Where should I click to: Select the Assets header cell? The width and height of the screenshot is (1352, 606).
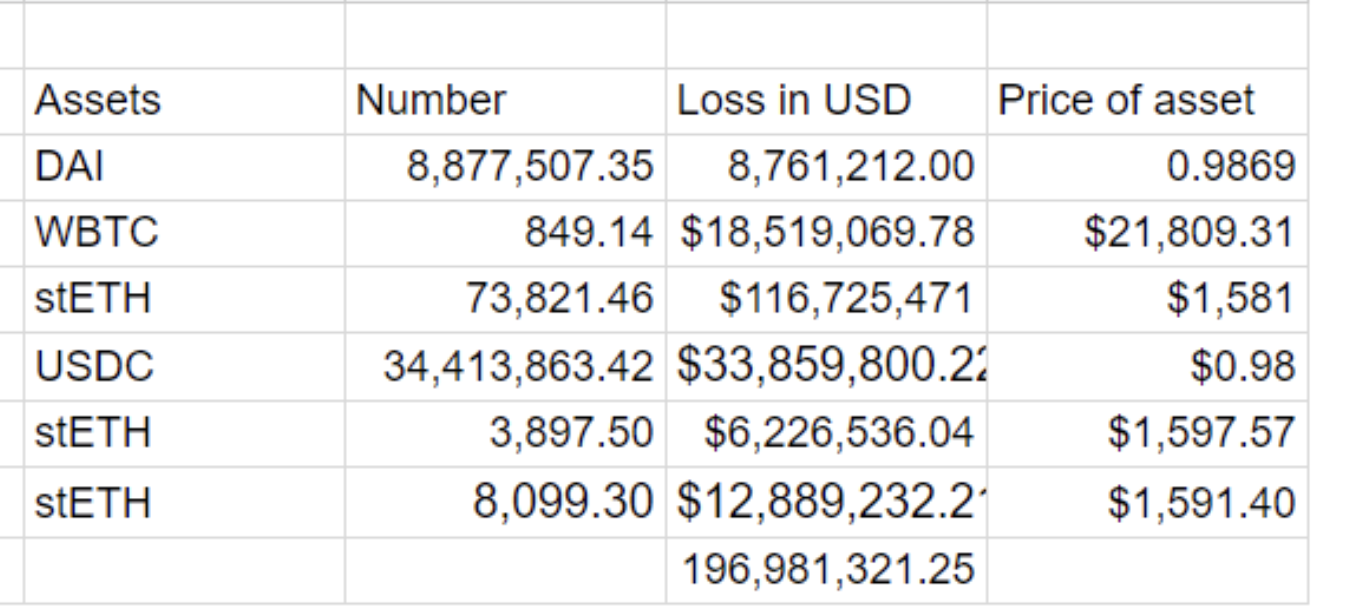[184, 101]
